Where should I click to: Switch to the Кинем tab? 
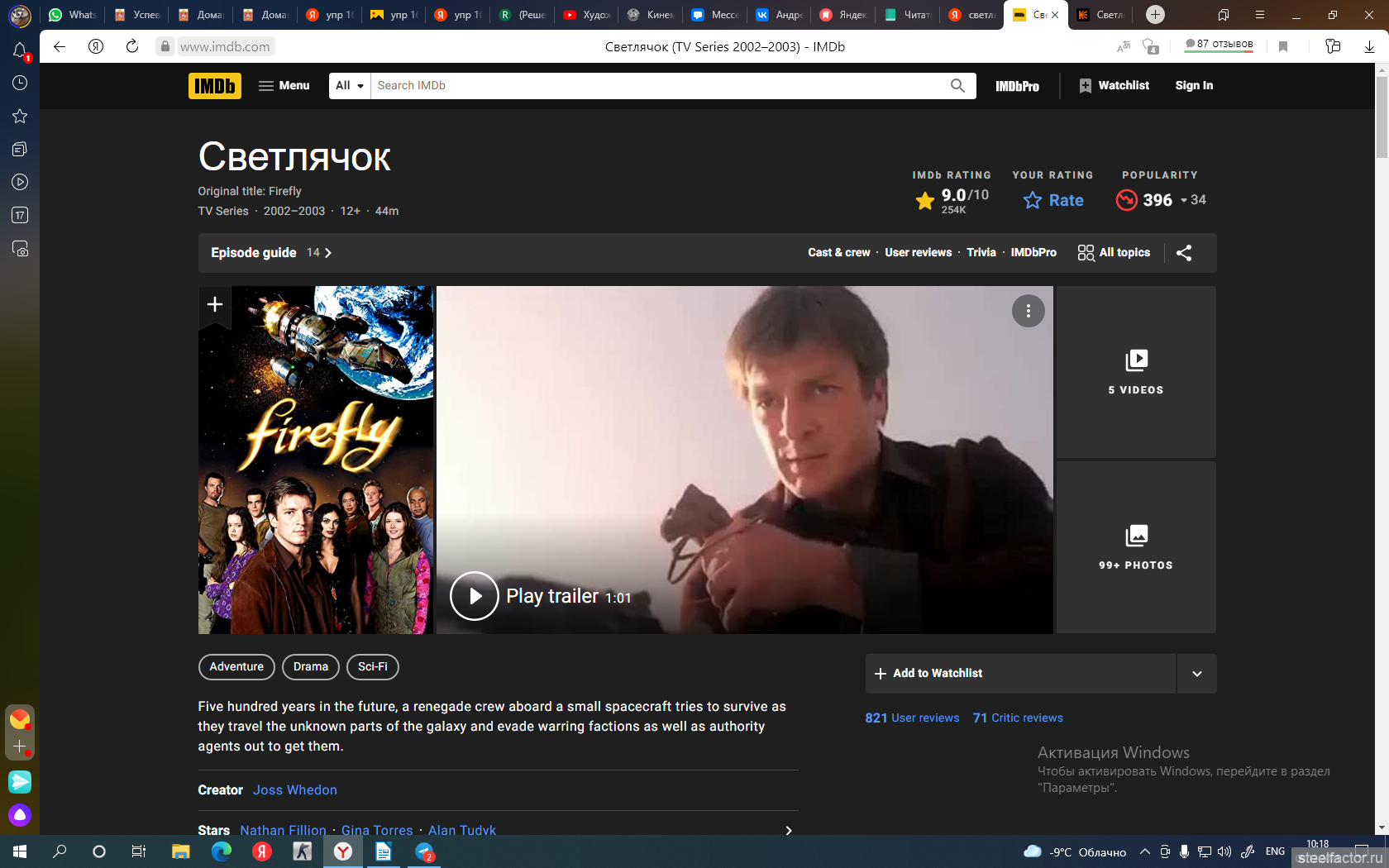coord(650,15)
